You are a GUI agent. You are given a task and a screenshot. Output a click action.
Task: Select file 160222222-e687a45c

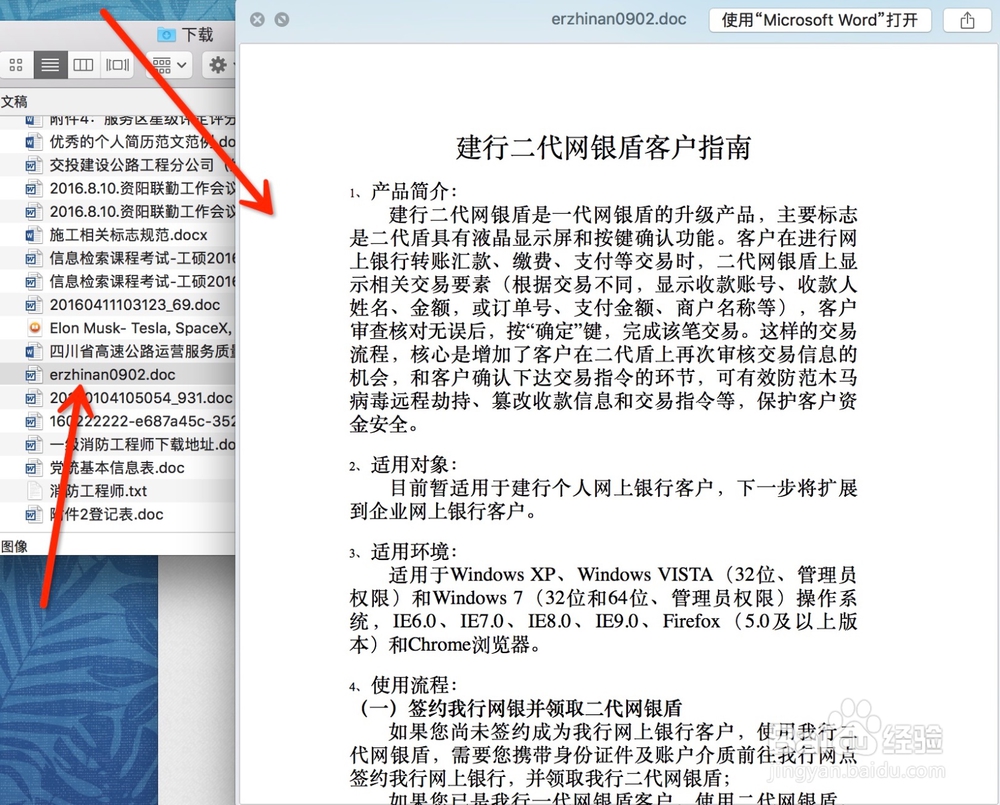point(118,421)
